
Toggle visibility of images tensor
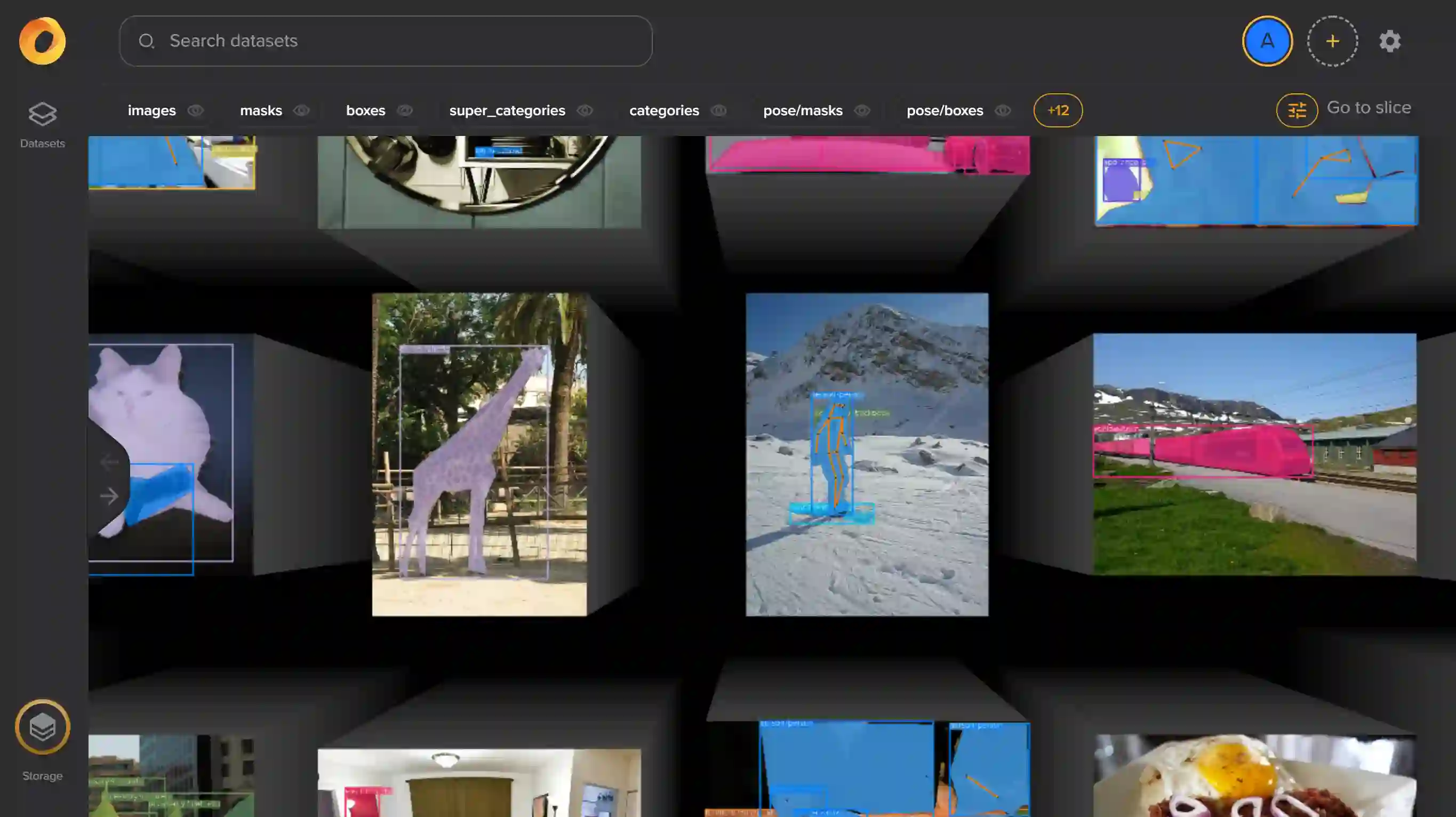[x=196, y=111]
